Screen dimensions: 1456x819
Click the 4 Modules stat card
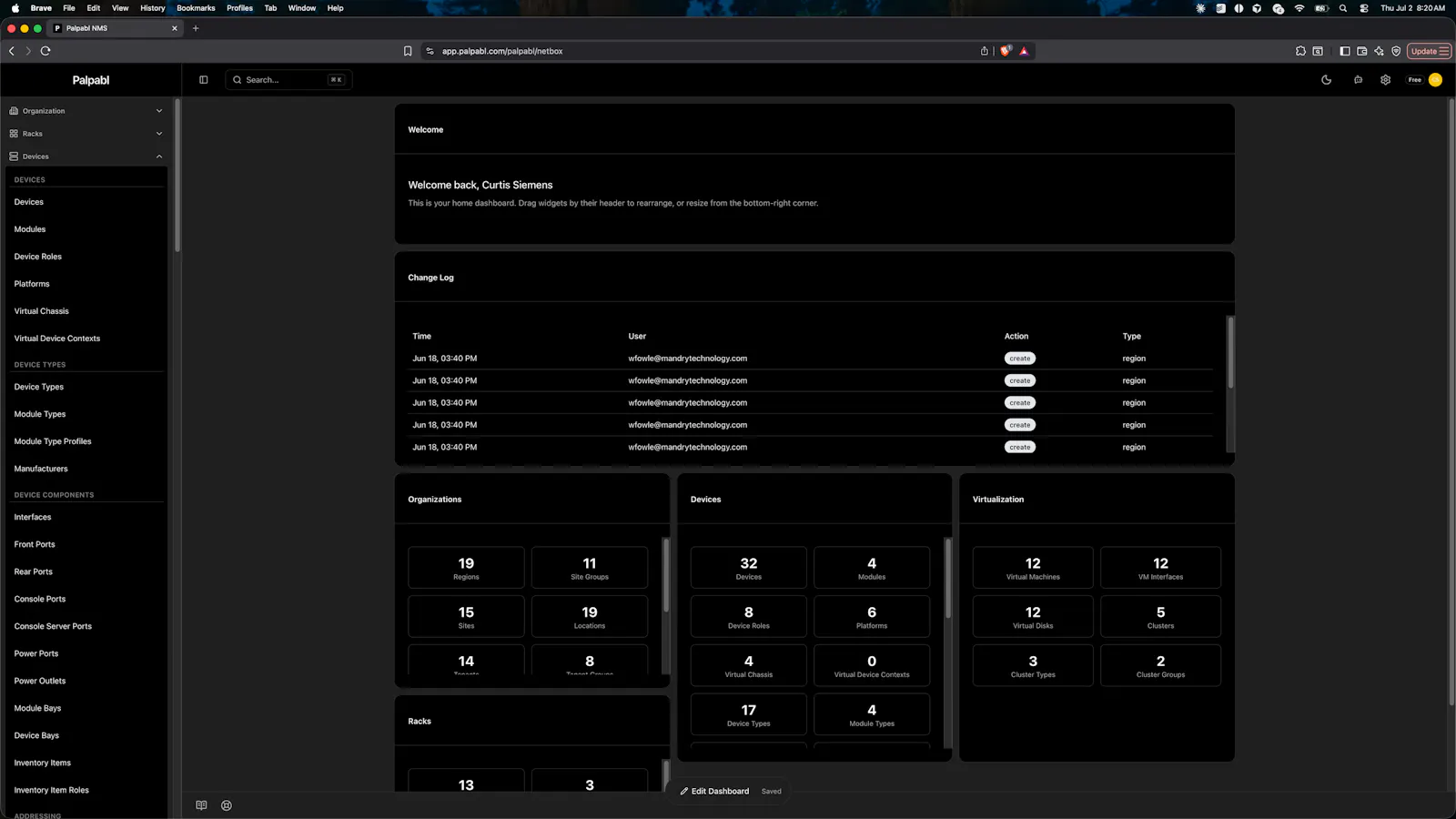pyautogui.click(x=872, y=568)
